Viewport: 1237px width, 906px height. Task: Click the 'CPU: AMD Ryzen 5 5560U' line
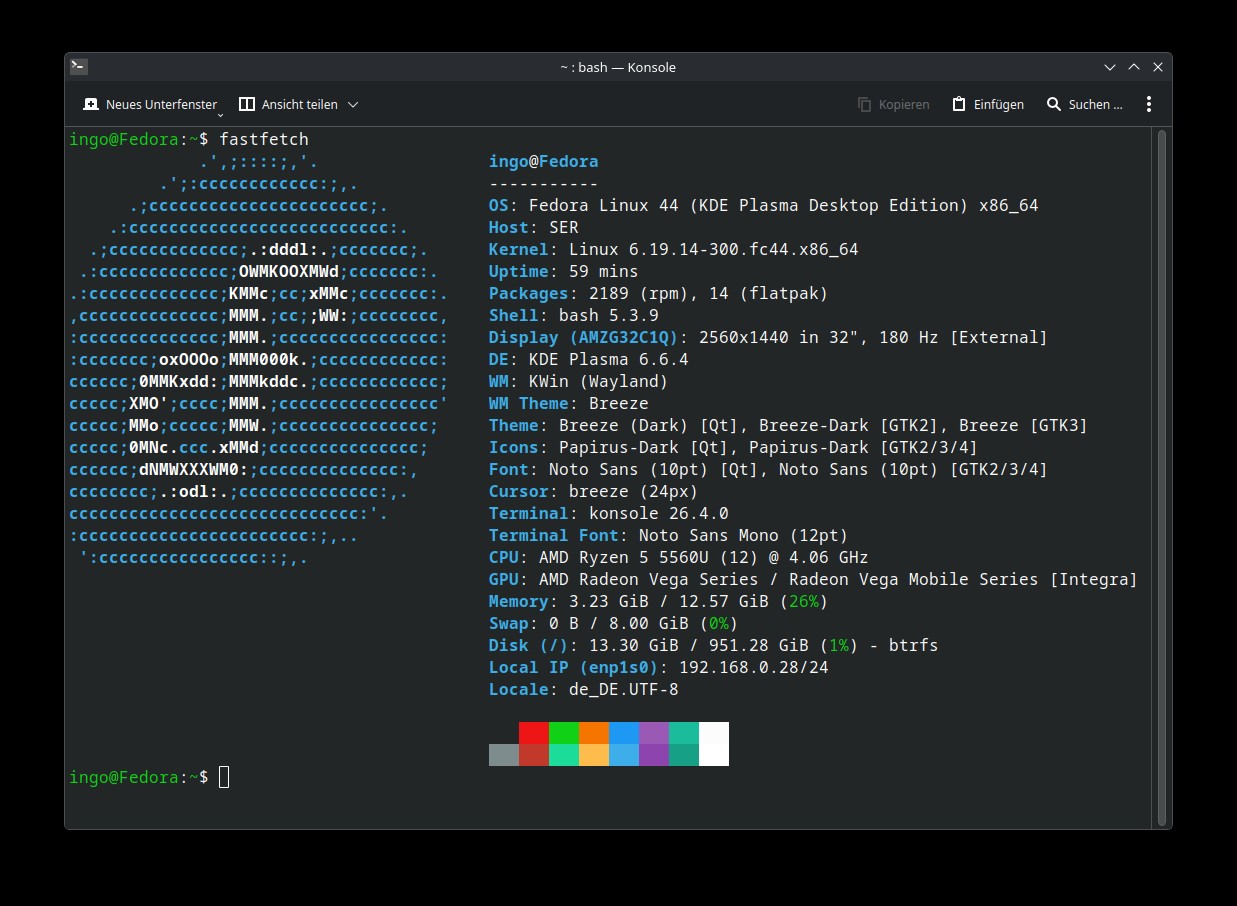click(x=679, y=557)
